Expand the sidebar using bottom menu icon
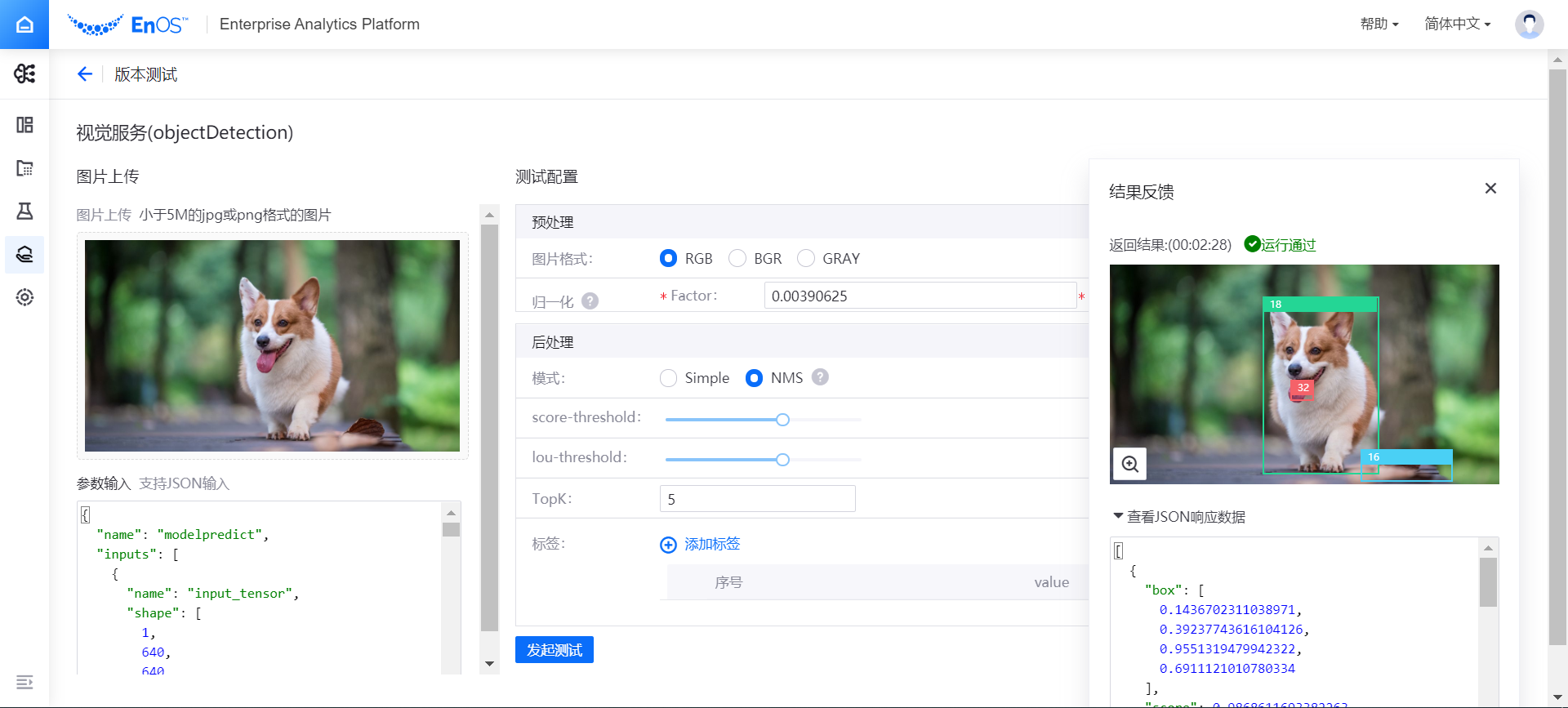 (x=24, y=682)
